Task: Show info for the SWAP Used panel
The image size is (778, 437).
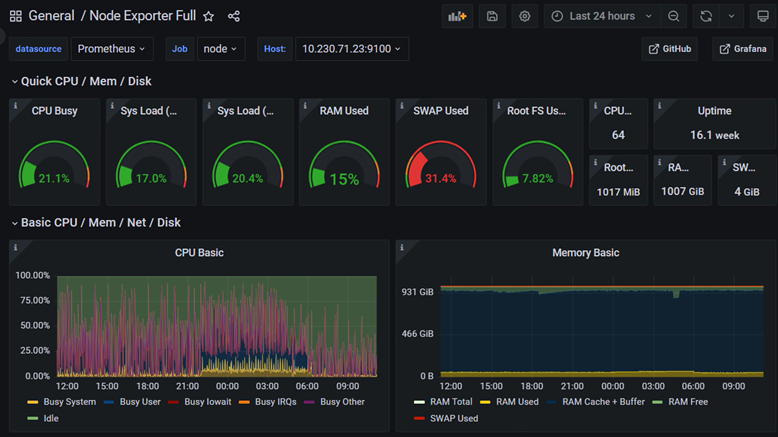Action: 402,106
